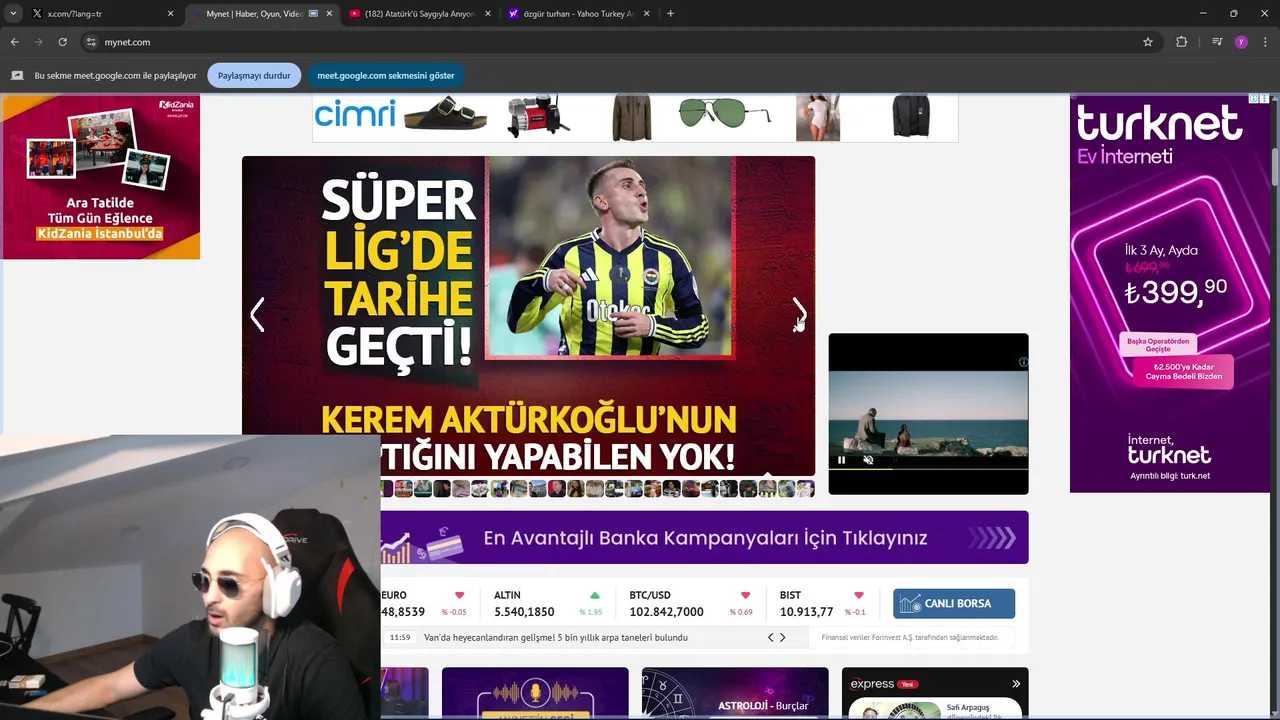Open the EURO exchange rate quote
The height and width of the screenshot is (720, 1280).
click(424, 603)
